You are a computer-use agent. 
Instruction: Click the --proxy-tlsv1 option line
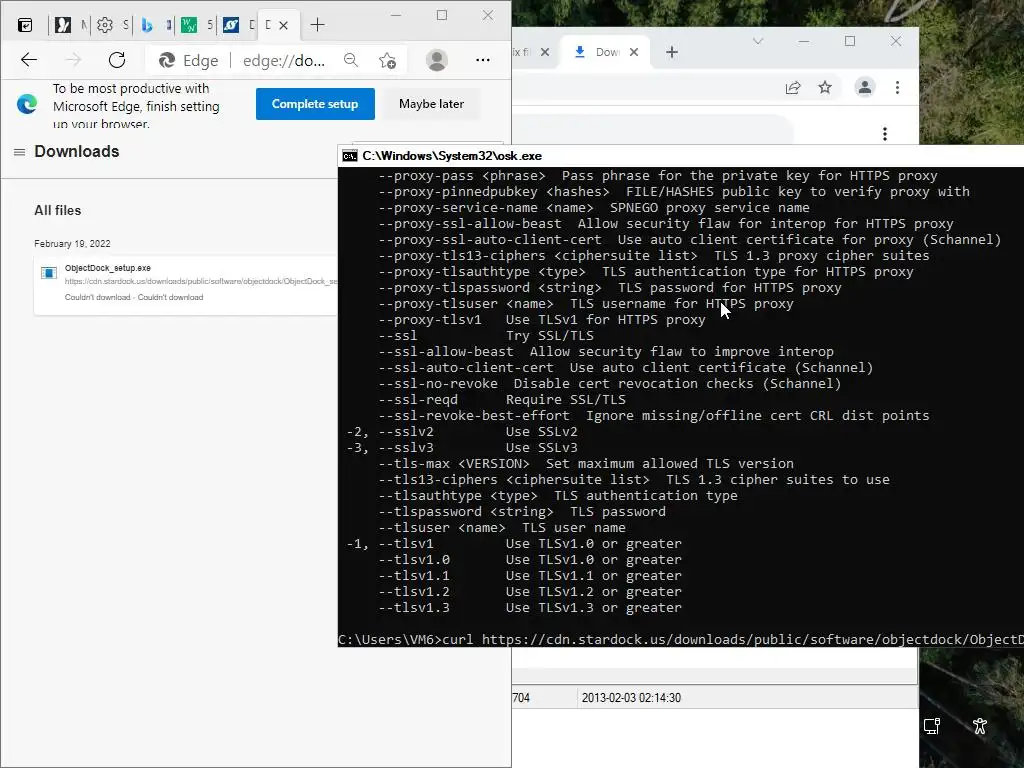pyautogui.click(x=541, y=319)
